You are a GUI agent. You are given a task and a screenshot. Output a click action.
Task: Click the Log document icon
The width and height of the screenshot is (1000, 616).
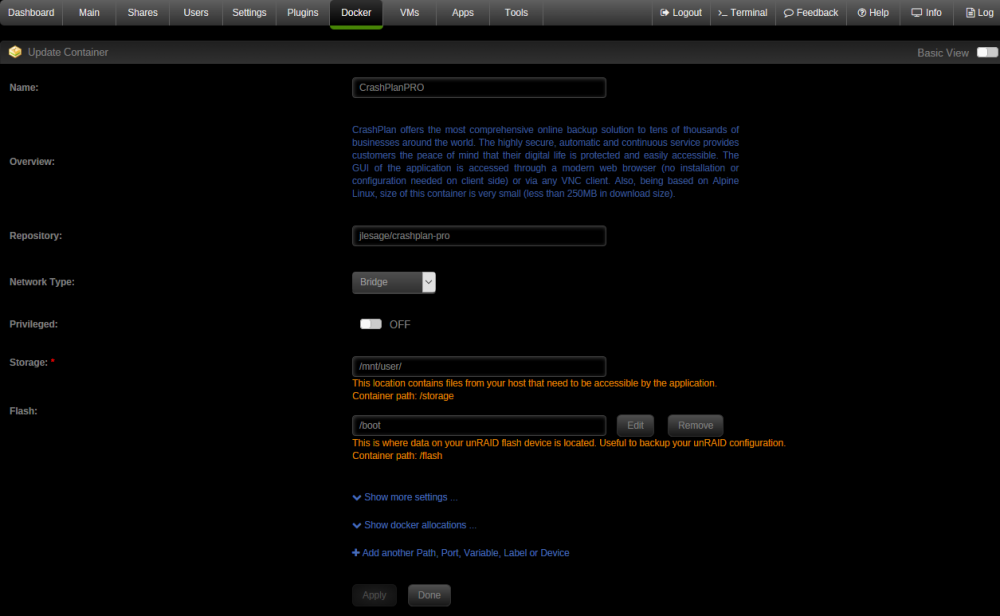[x=970, y=13]
